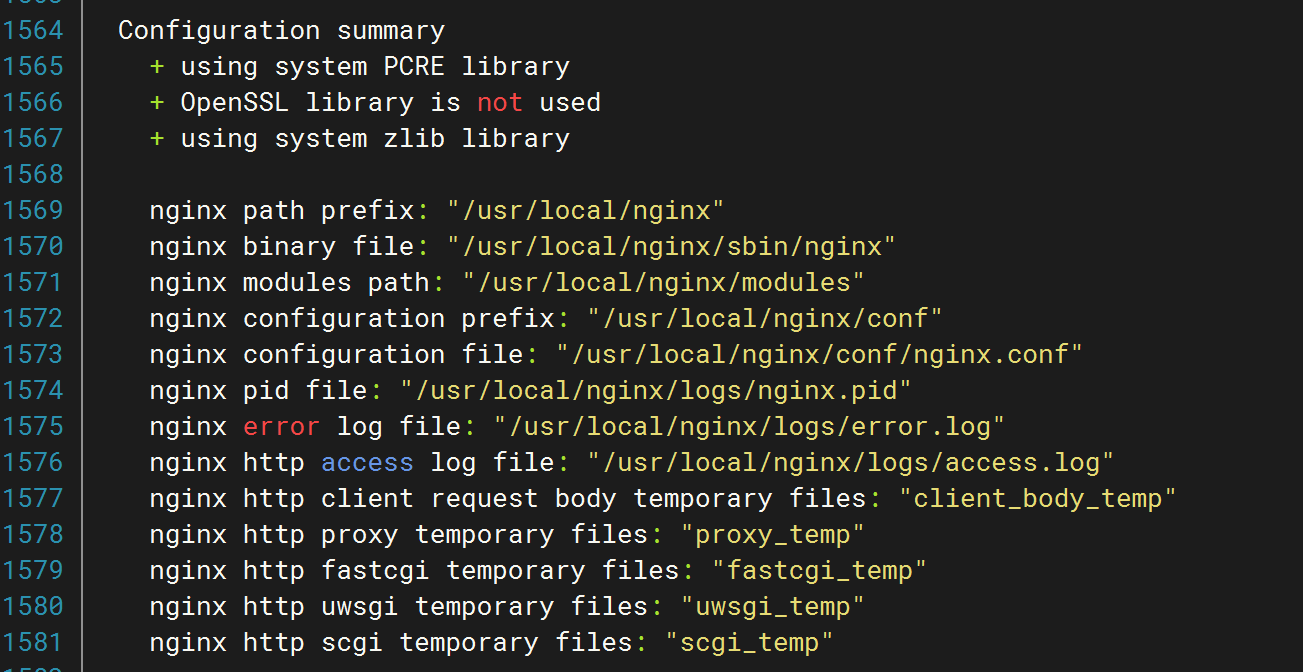
Task: Click the word "used" on line 1566
Action: coord(570,103)
